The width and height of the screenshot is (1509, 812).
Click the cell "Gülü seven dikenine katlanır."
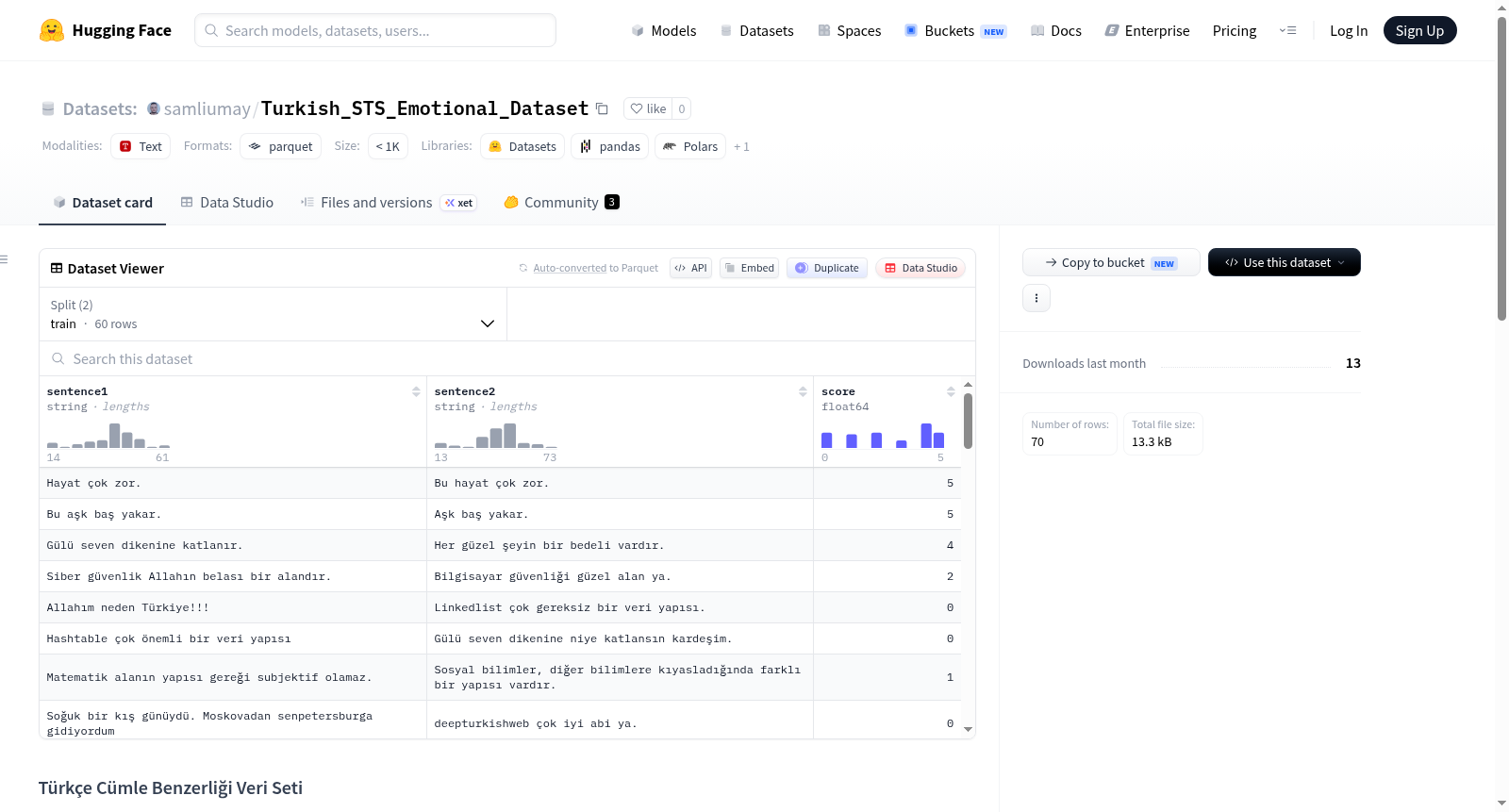[233, 545]
